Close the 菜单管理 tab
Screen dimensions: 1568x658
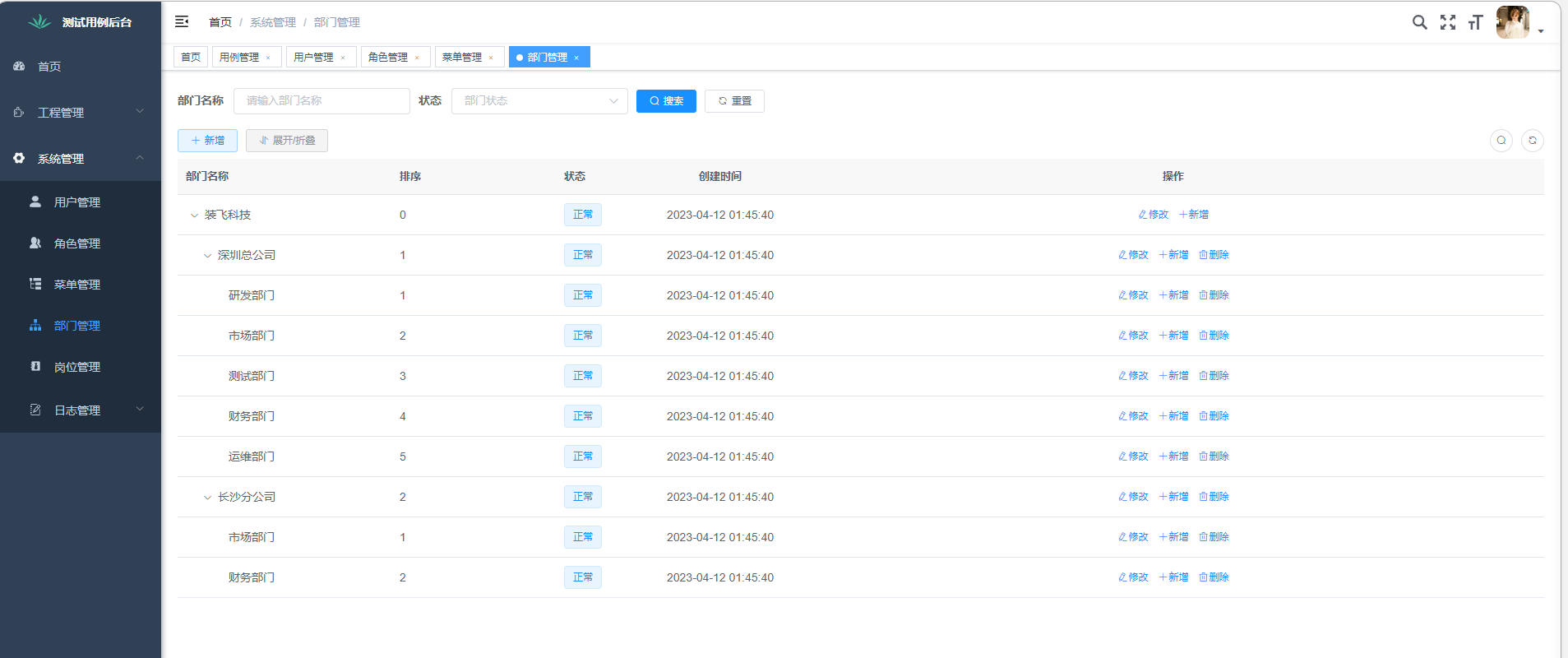point(491,58)
